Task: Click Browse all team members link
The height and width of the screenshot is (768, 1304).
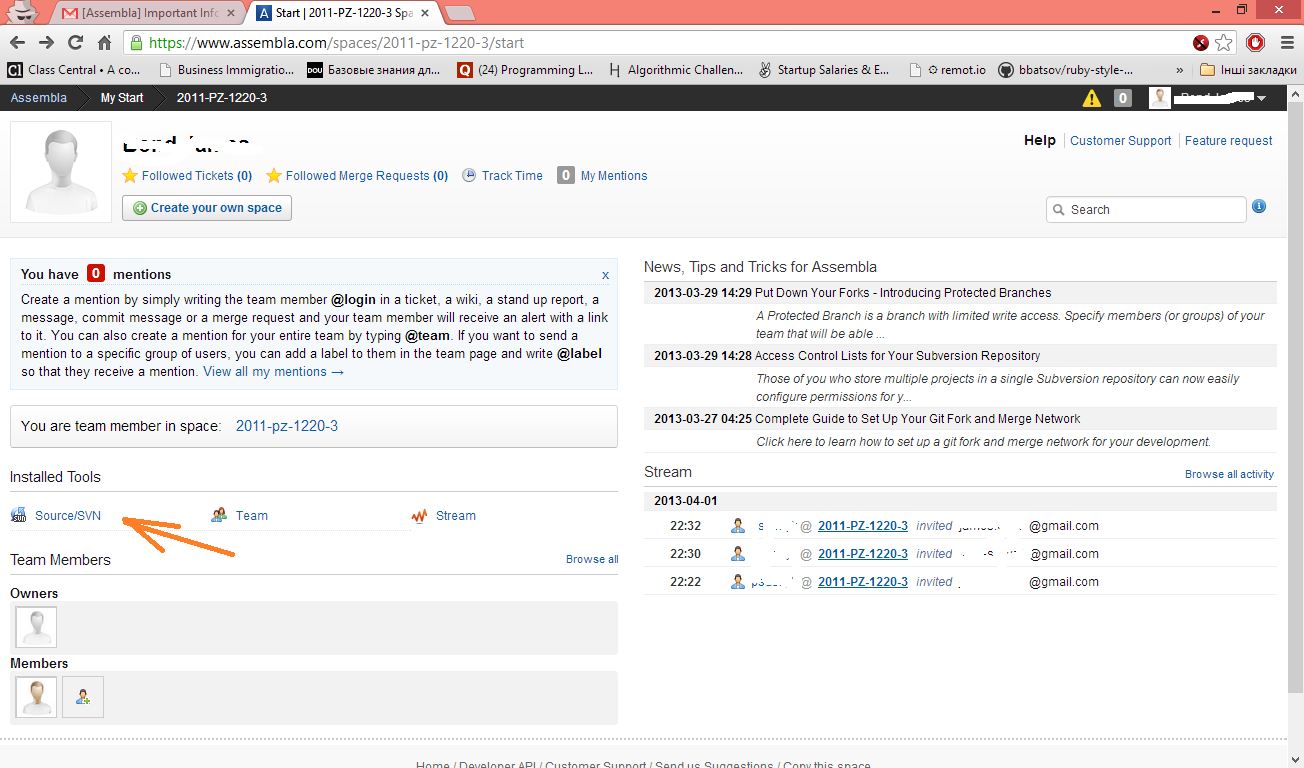Action: 592,560
